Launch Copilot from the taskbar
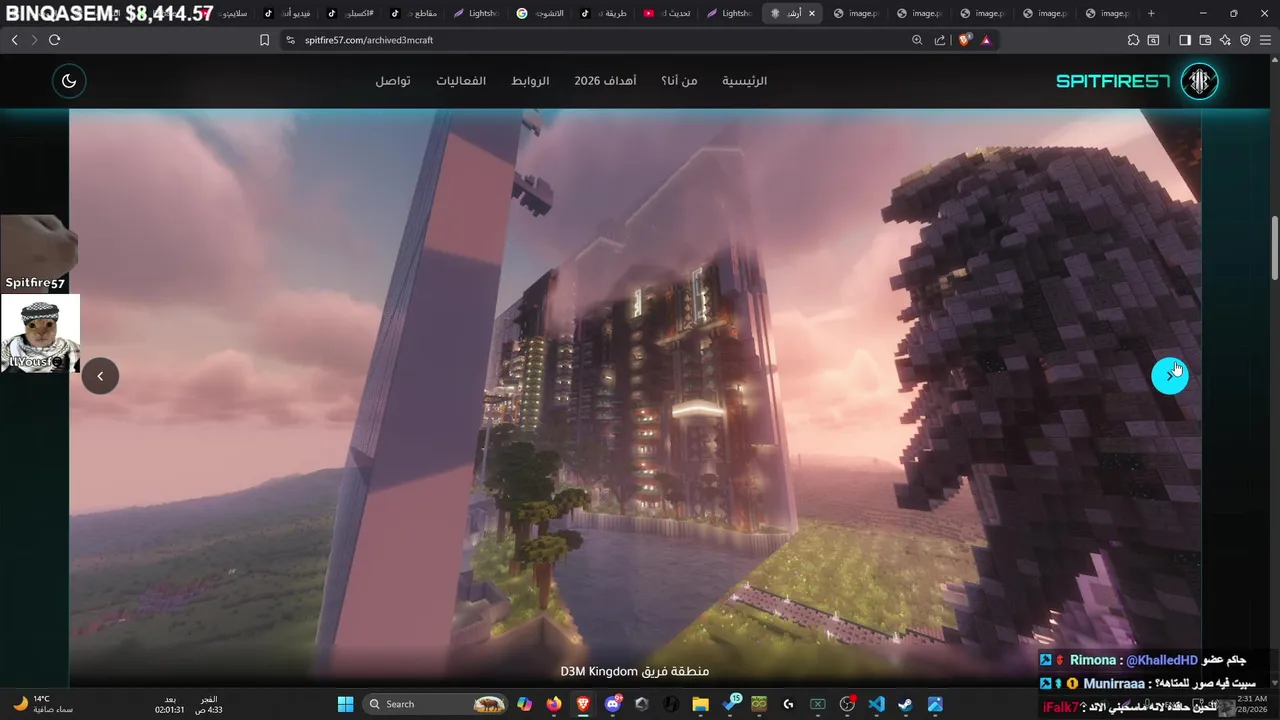1280x720 pixels. click(x=525, y=704)
